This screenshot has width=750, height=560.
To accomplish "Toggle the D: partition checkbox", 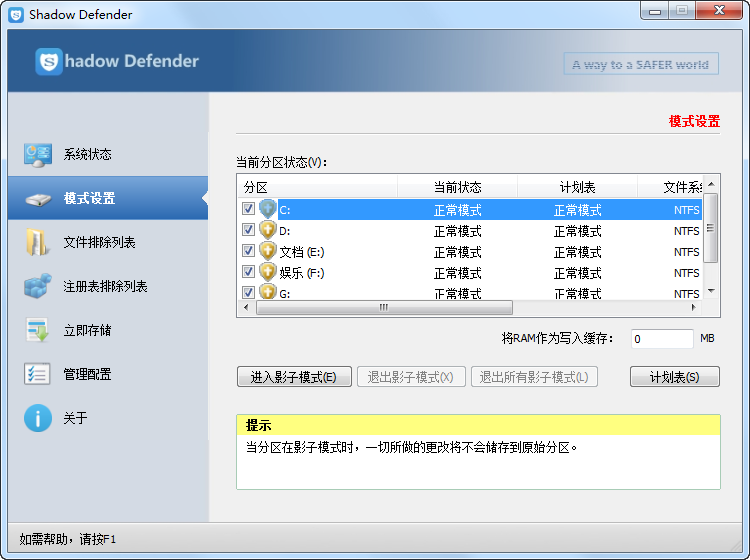I will [249, 231].
